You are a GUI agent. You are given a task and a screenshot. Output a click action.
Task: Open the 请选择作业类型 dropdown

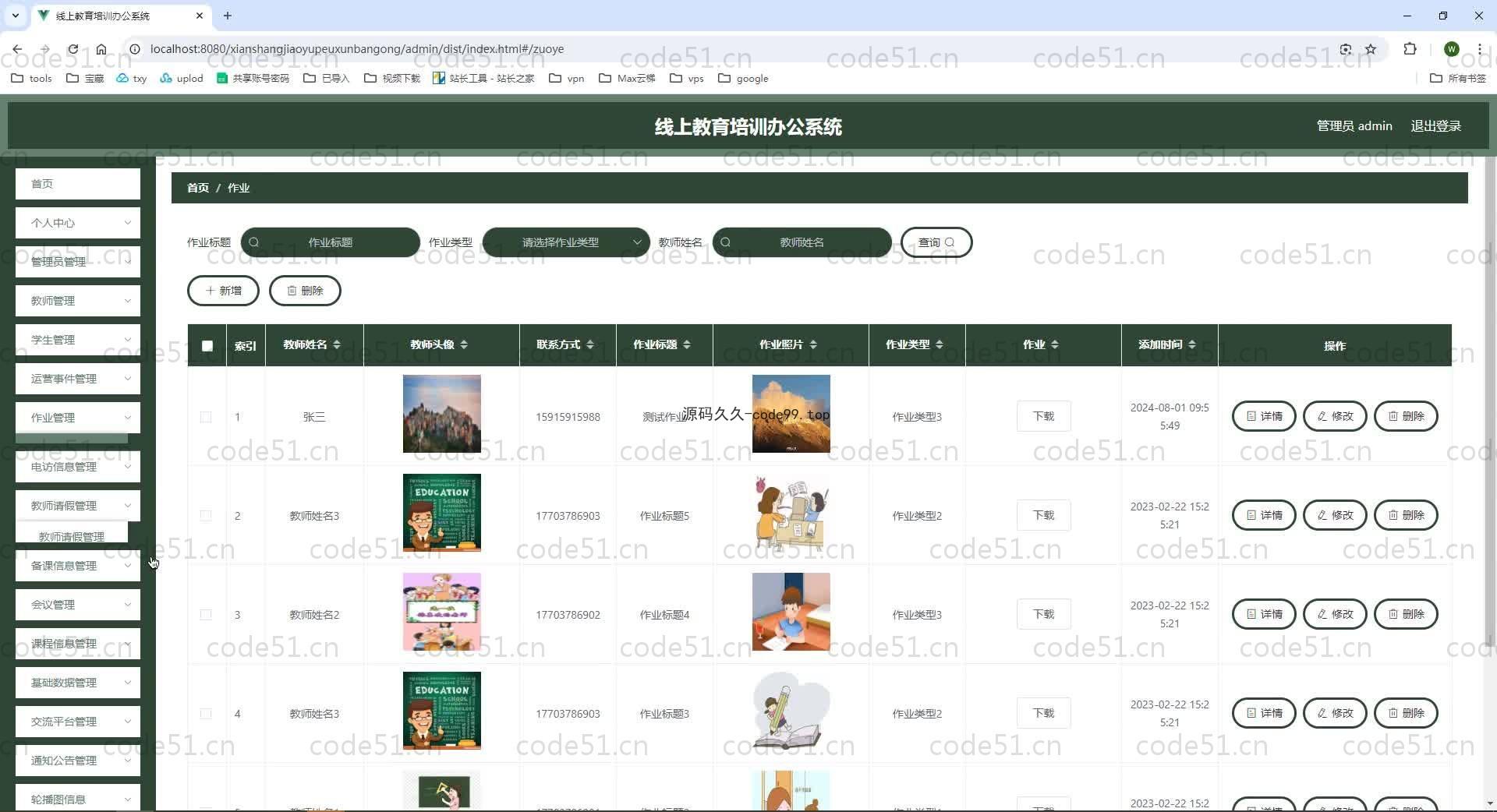coord(566,242)
